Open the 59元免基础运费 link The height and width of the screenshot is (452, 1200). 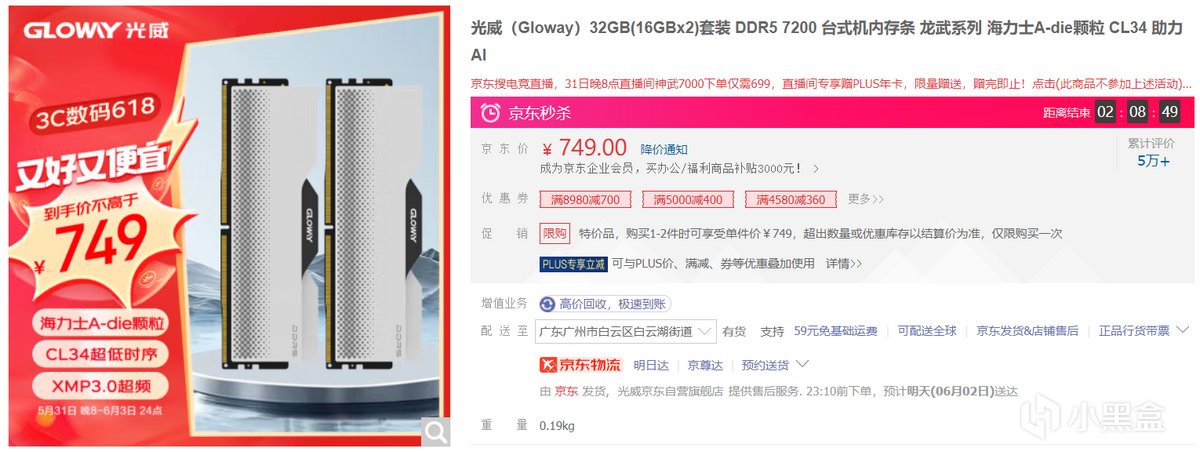836,331
